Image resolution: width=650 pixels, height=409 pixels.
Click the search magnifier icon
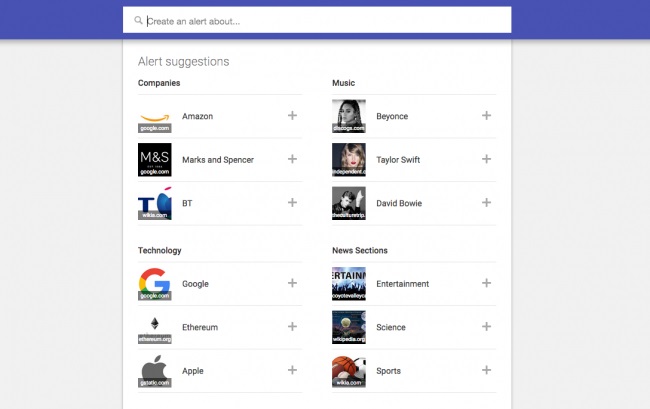click(x=138, y=20)
